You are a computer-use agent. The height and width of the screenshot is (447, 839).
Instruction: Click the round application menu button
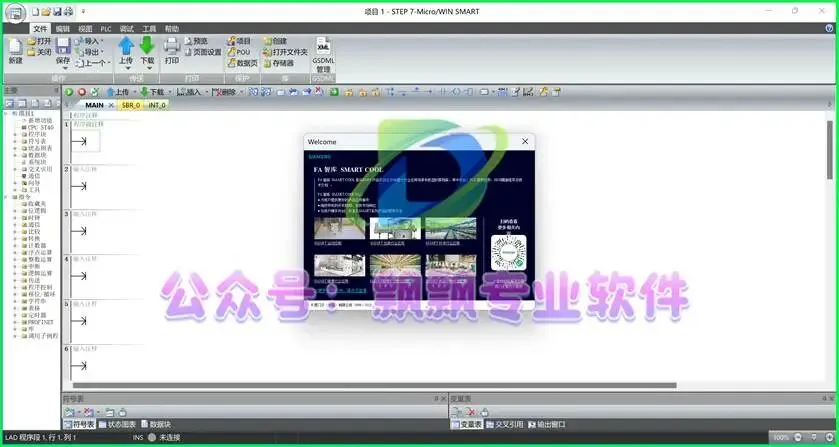click(16, 12)
